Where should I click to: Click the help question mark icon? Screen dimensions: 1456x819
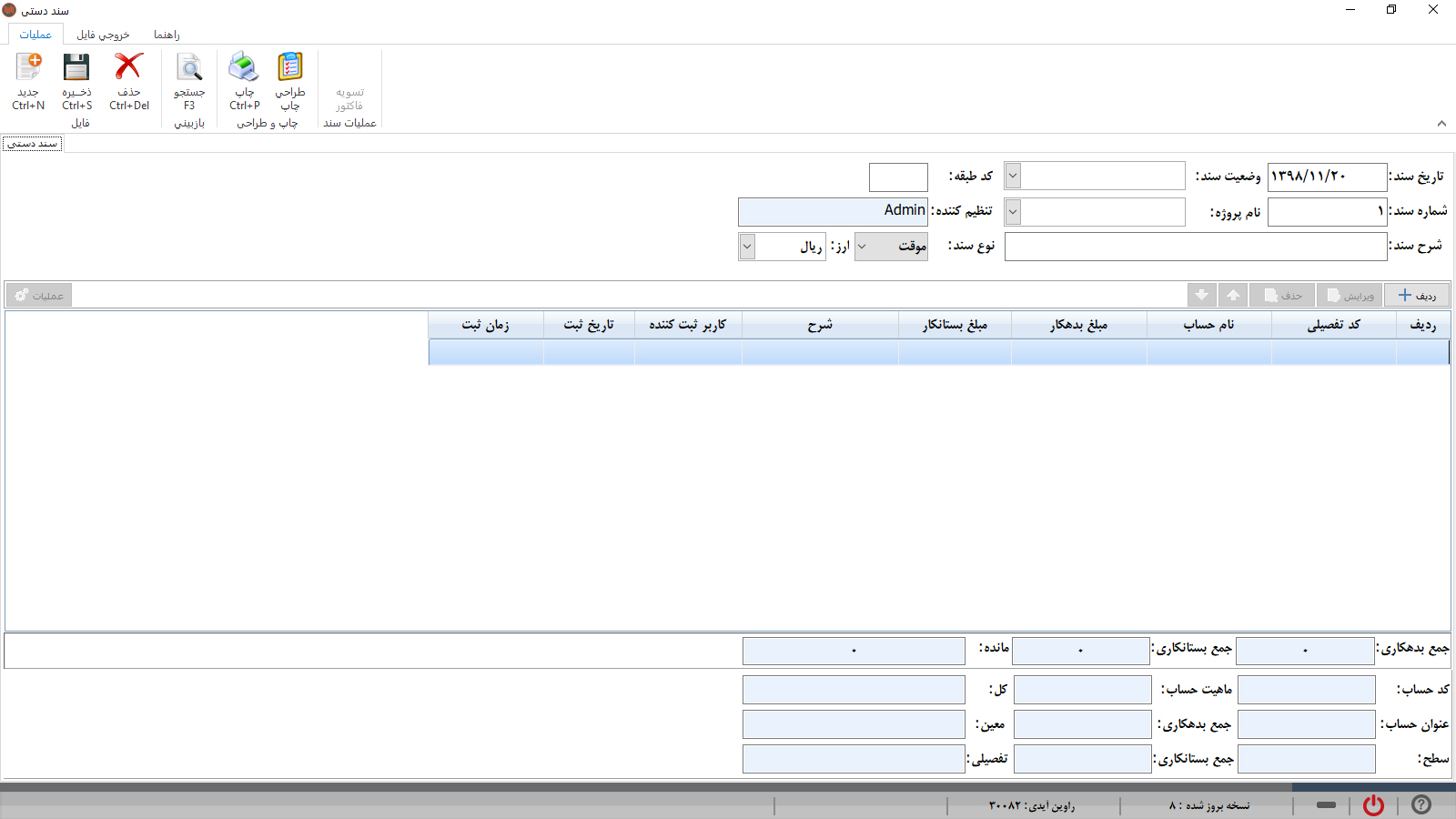1421,805
